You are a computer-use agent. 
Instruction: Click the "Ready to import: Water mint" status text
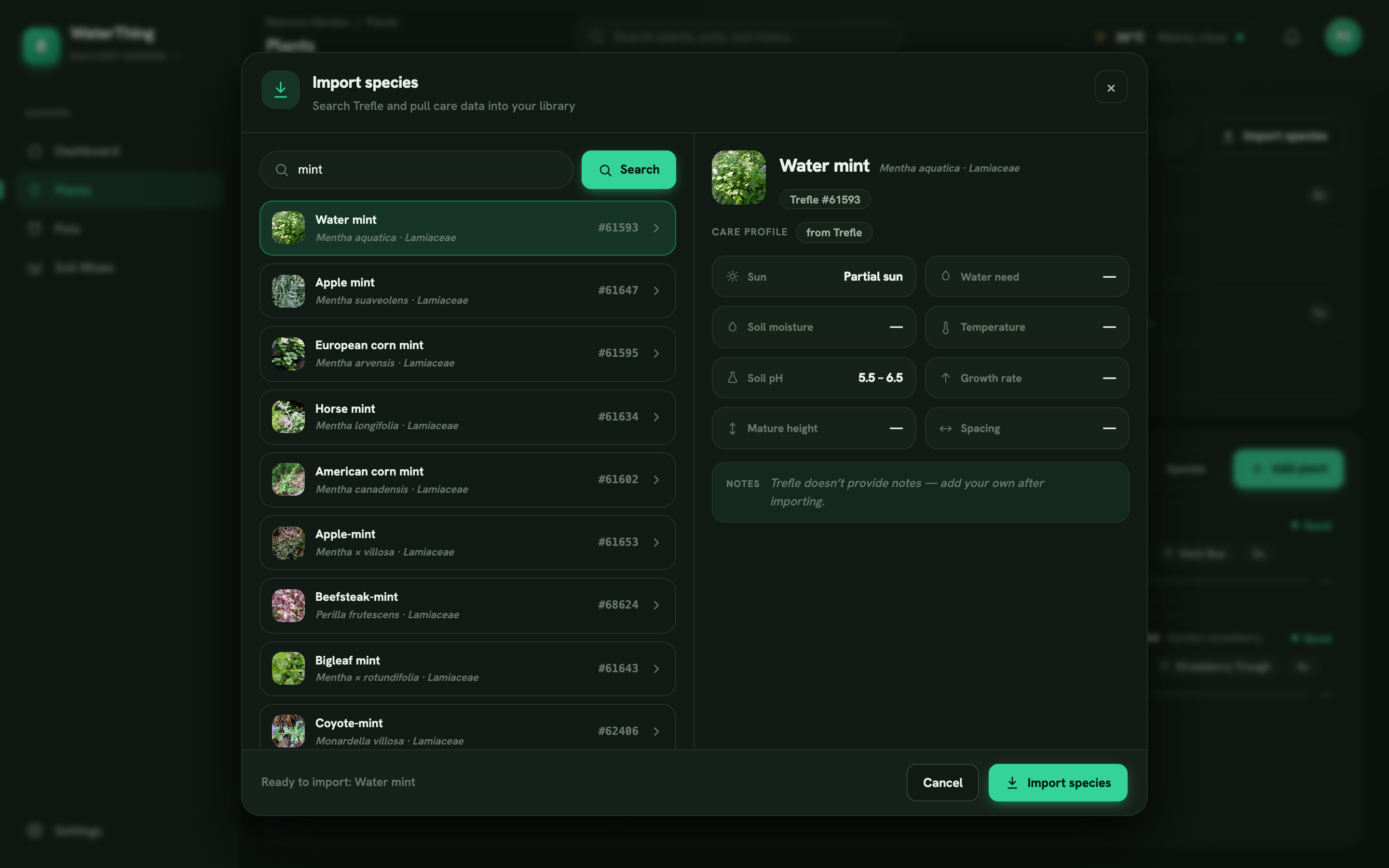coord(338,782)
